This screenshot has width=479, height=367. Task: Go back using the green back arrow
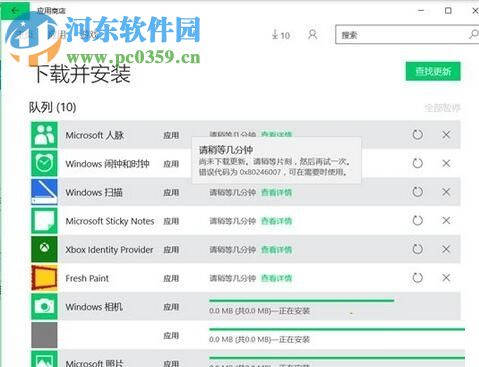point(15,11)
